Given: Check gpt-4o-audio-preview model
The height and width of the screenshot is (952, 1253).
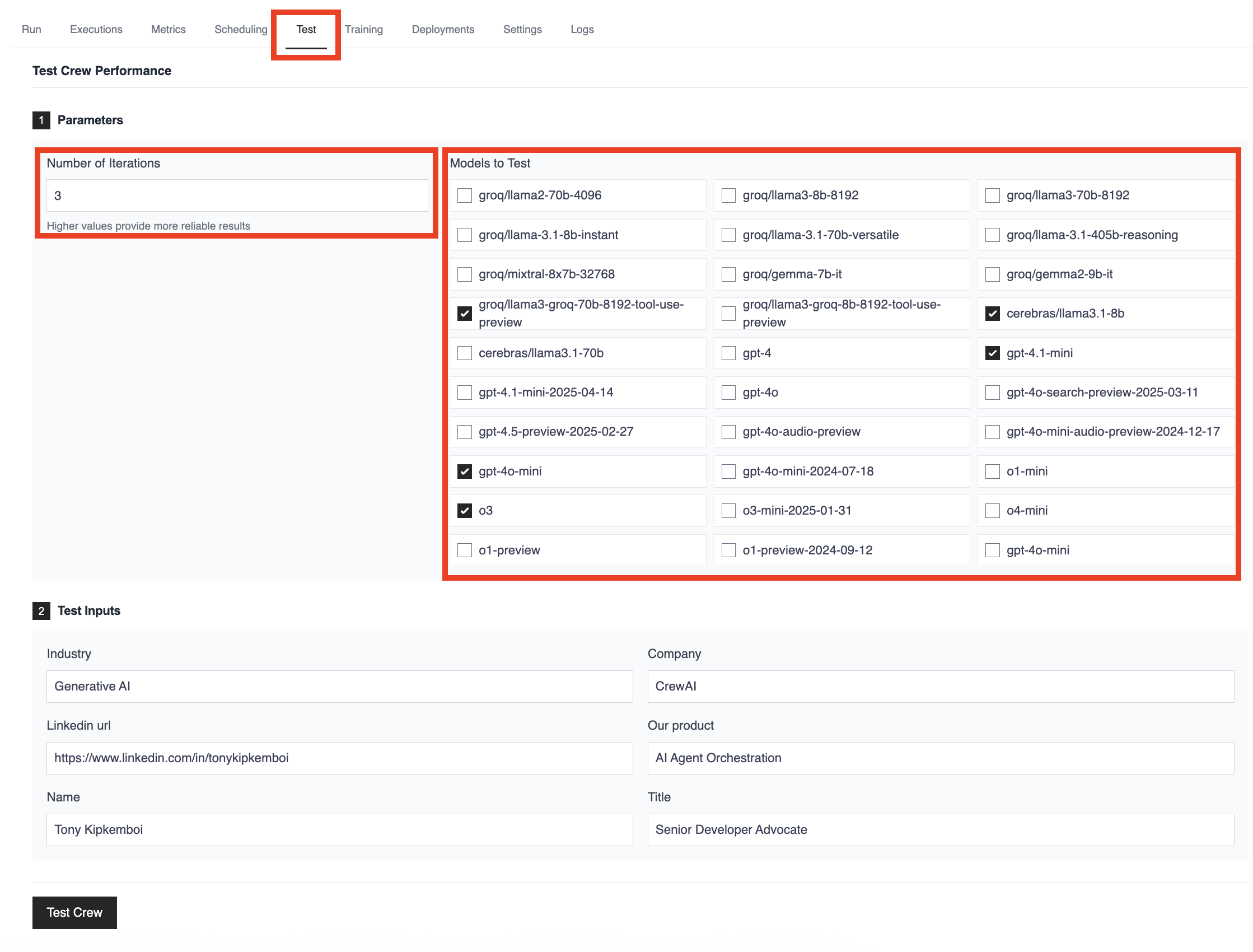Looking at the screenshot, I should pyautogui.click(x=728, y=432).
